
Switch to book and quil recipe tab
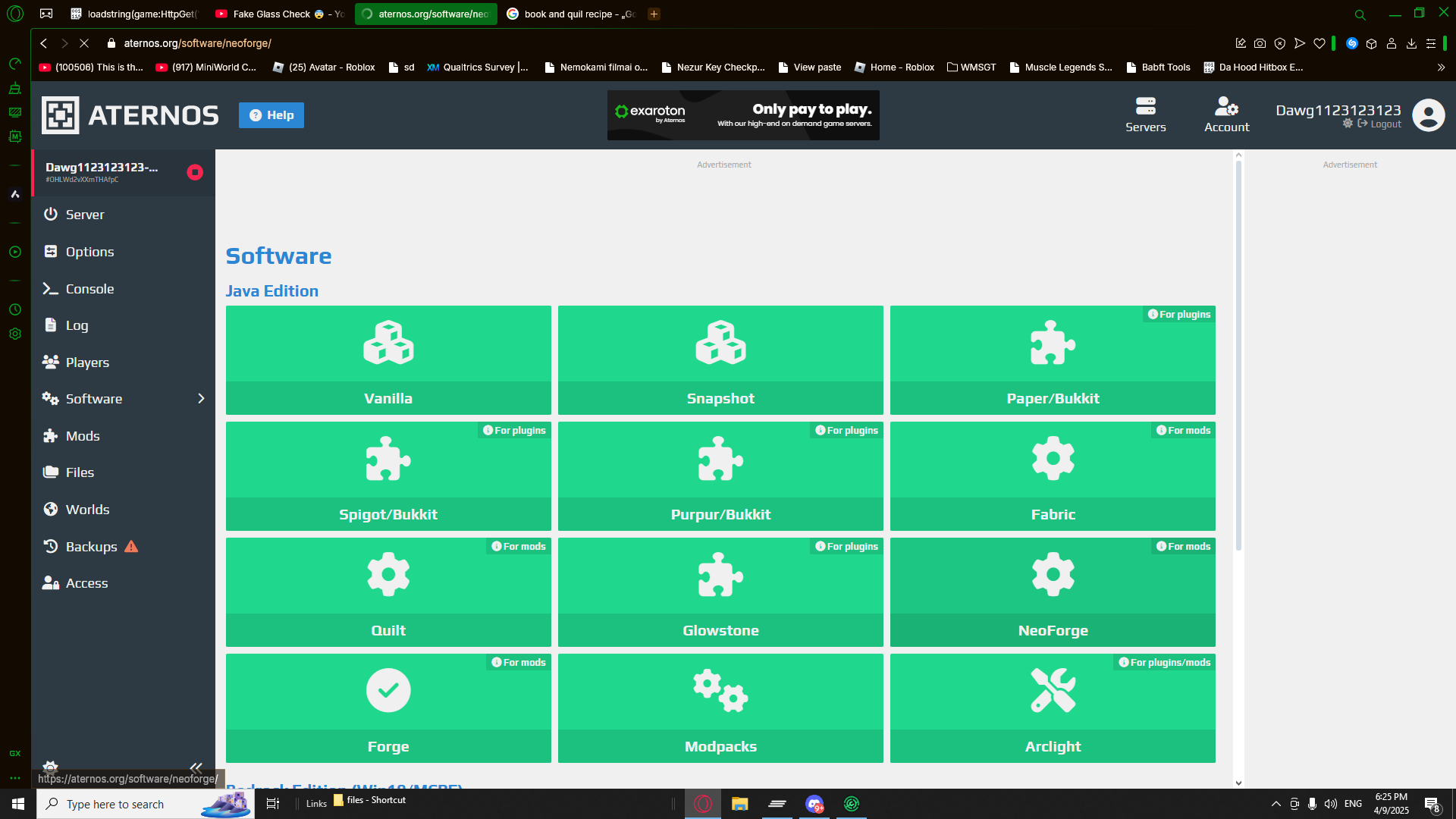coord(571,14)
